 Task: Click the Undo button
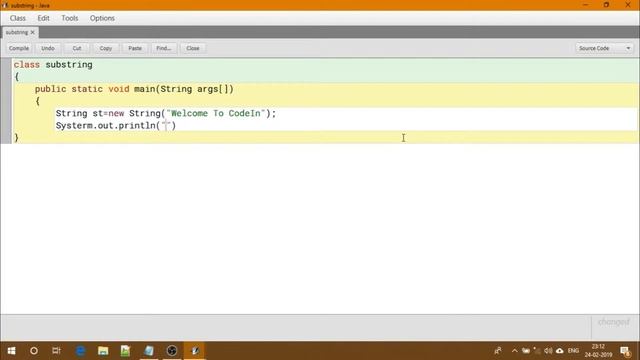click(x=48, y=48)
